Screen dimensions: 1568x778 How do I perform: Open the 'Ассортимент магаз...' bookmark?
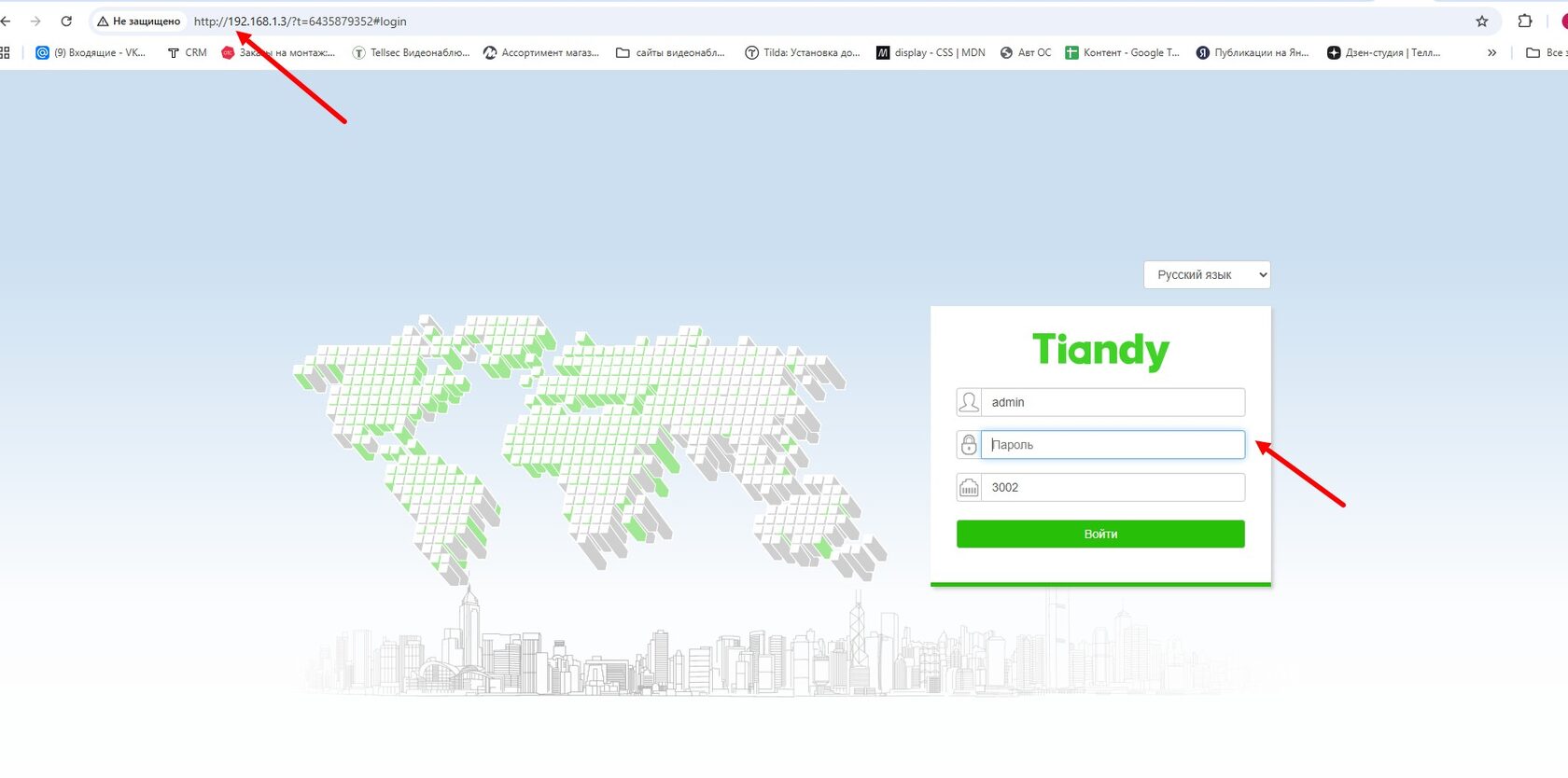(541, 52)
